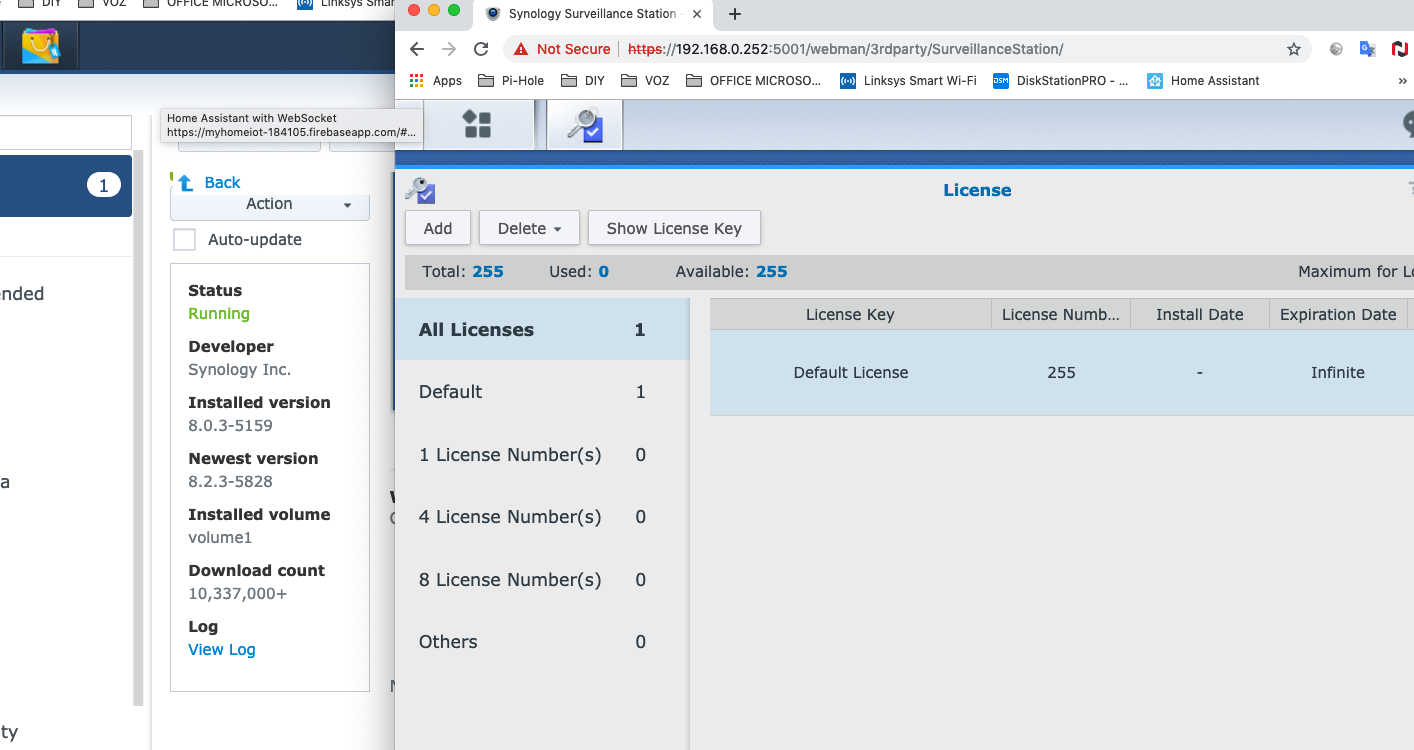Image resolution: width=1414 pixels, height=750 pixels.
Task: Click the Chrome address bar URL
Action: 845,49
